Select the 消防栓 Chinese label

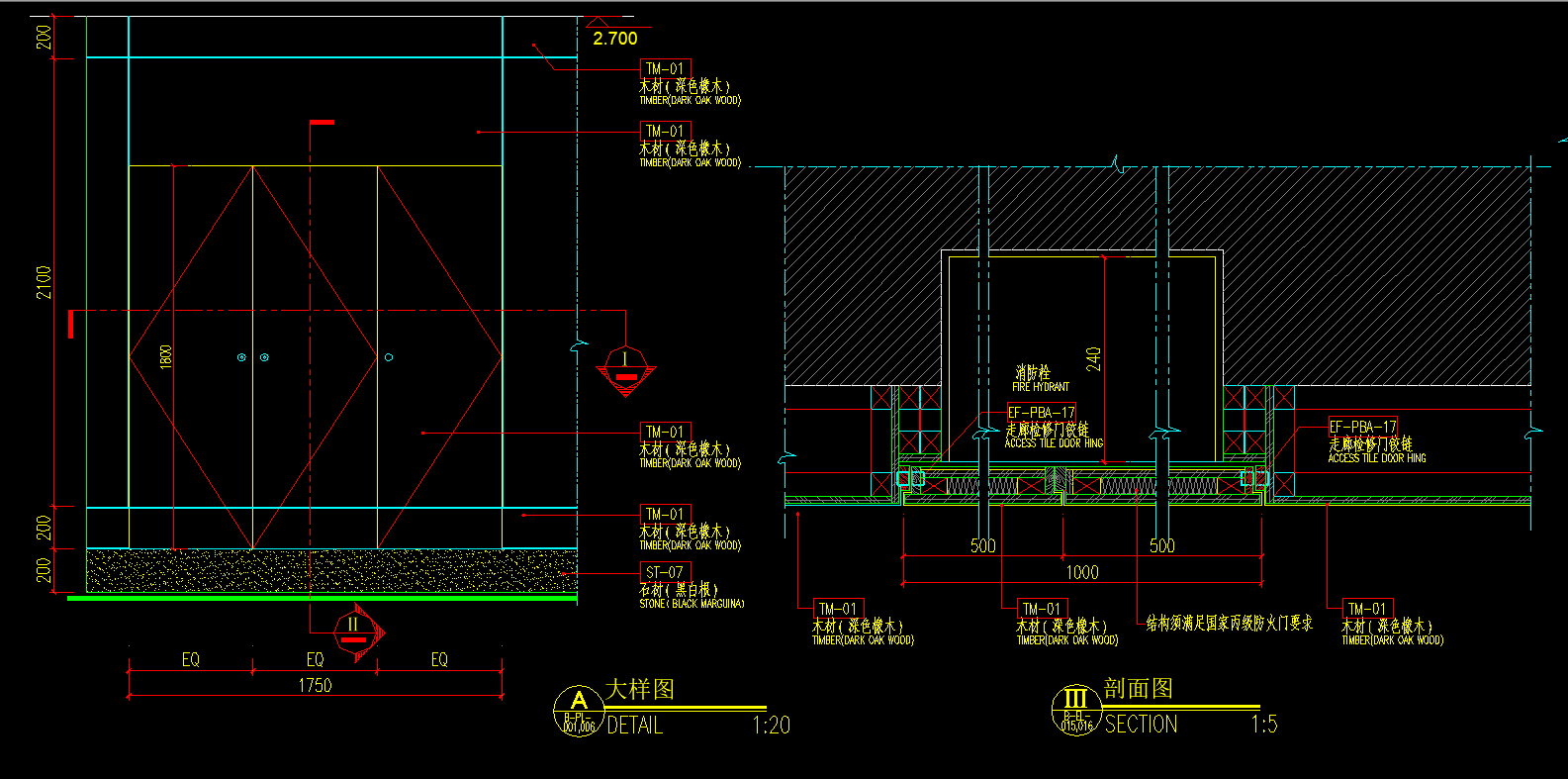[x=1033, y=373]
